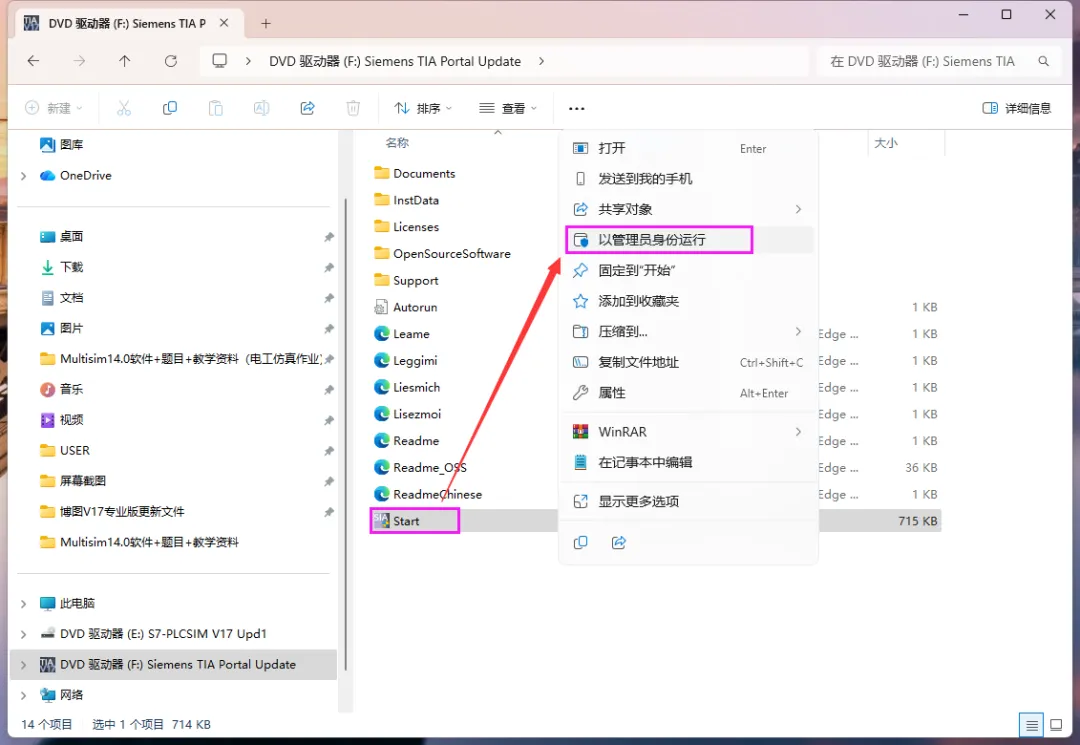Choose 发送到我的手机 in context menu
Image resolution: width=1080 pixels, height=745 pixels.
tap(689, 178)
